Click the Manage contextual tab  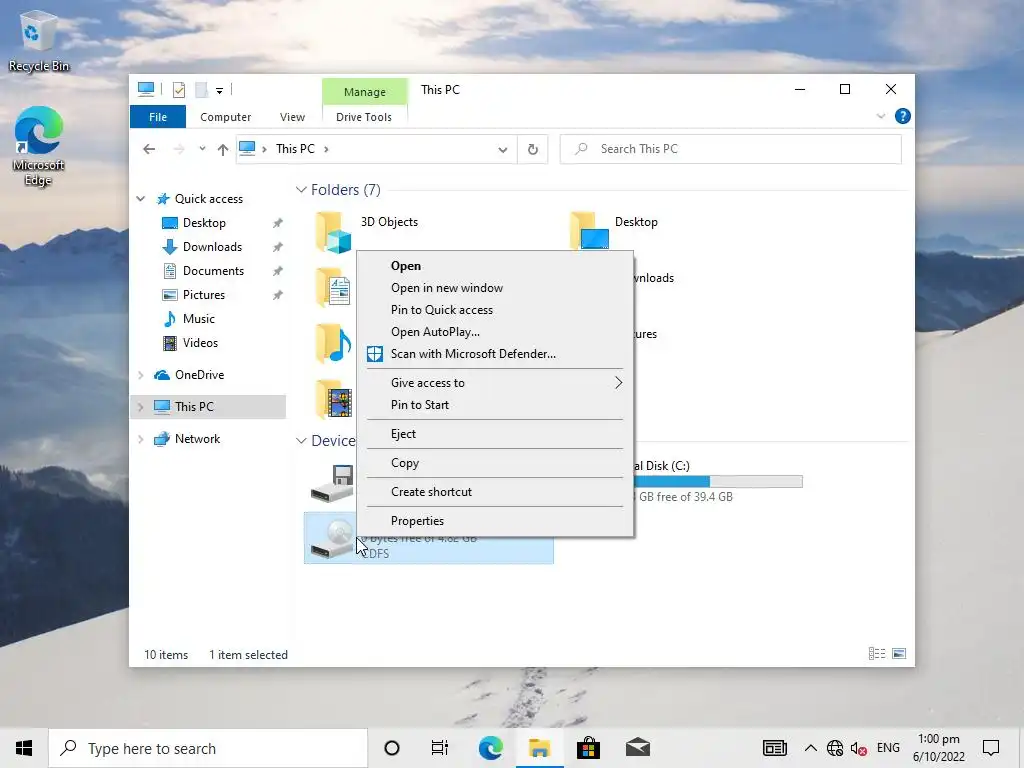click(364, 91)
